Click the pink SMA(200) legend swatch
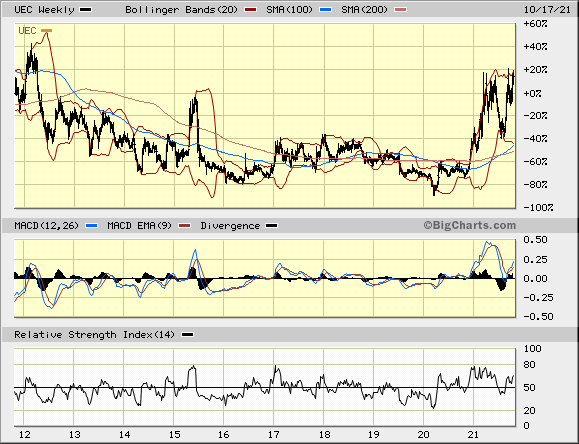 tap(401, 10)
